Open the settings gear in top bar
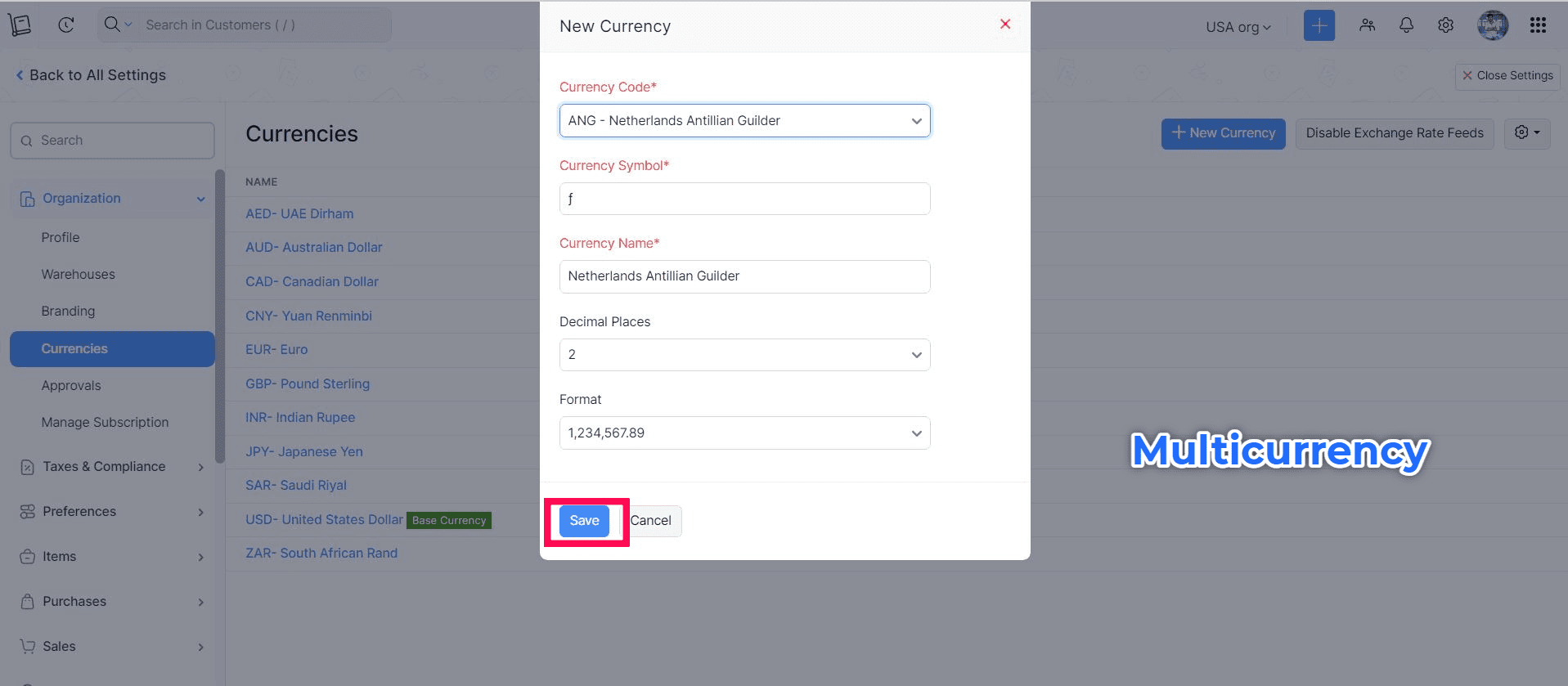The width and height of the screenshot is (1568, 686). point(1445,25)
